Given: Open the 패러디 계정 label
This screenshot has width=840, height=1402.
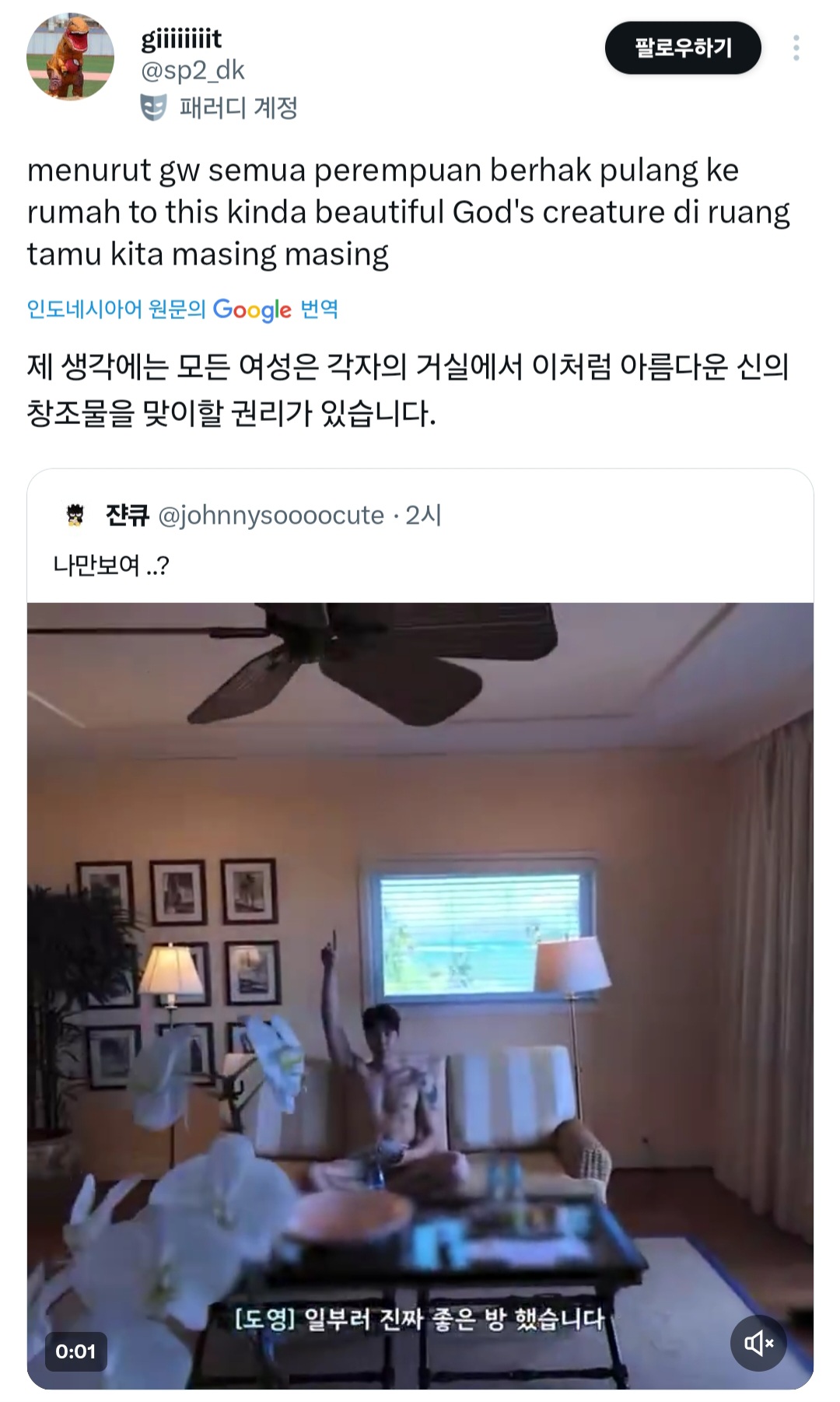Looking at the screenshot, I should (x=238, y=107).
